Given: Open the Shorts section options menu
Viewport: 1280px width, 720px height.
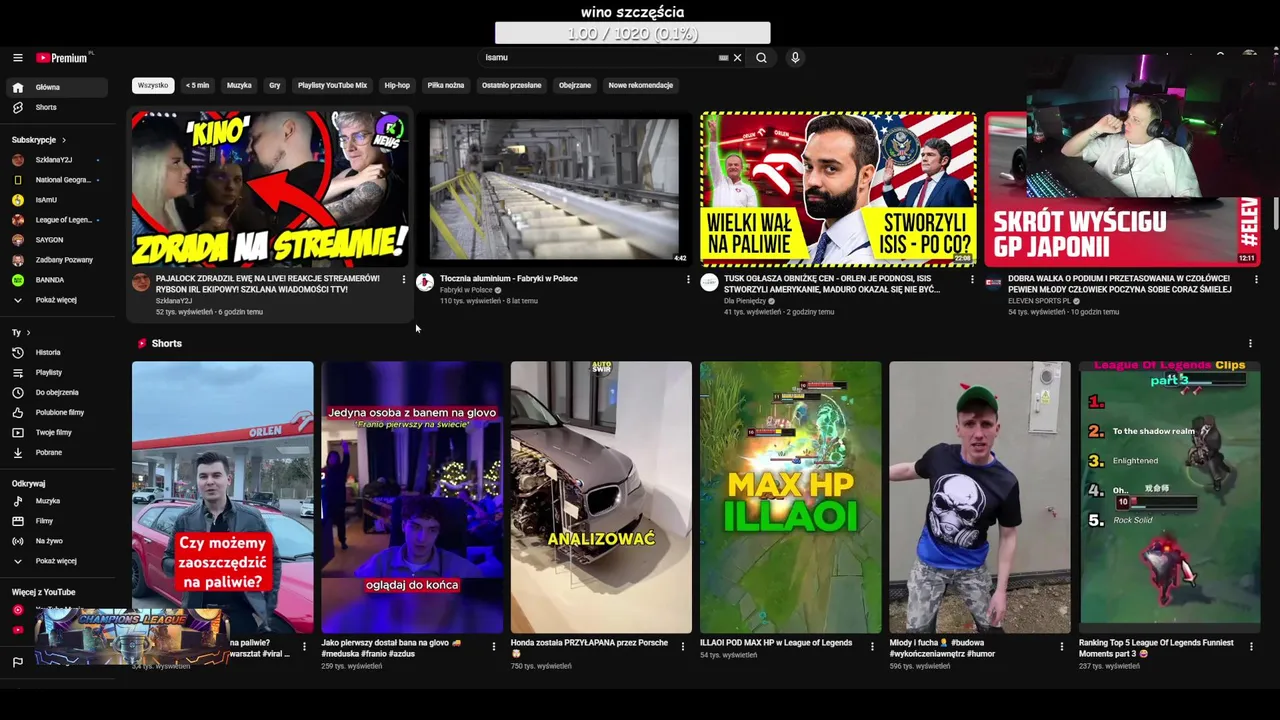Looking at the screenshot, I should pos(1250,344).
